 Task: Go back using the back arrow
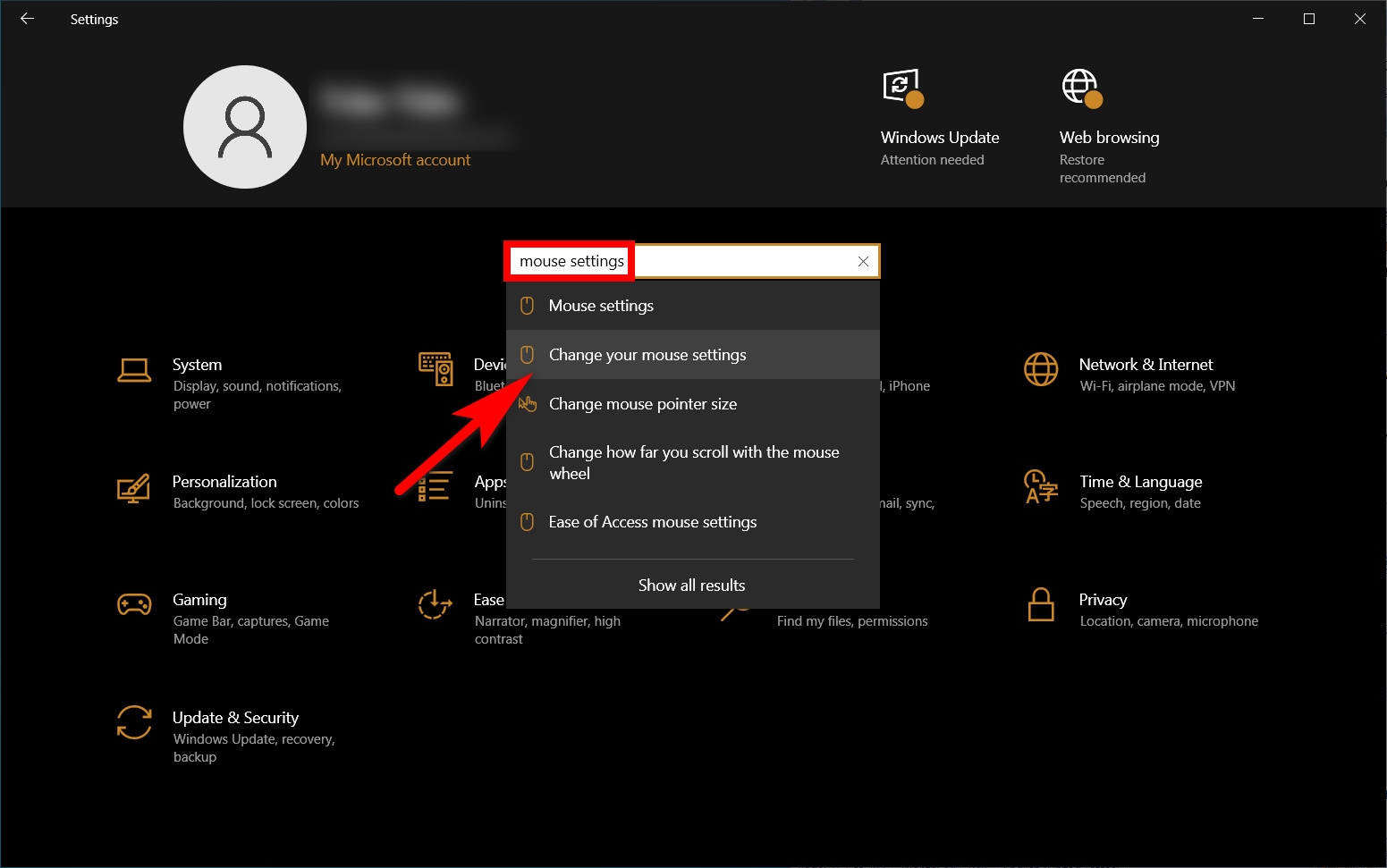(27, 19)
